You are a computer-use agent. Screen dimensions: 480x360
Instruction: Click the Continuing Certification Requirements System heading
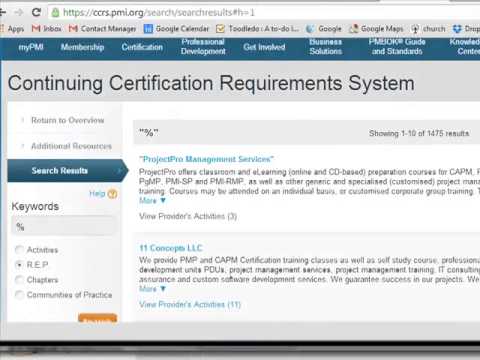point(211,83)
